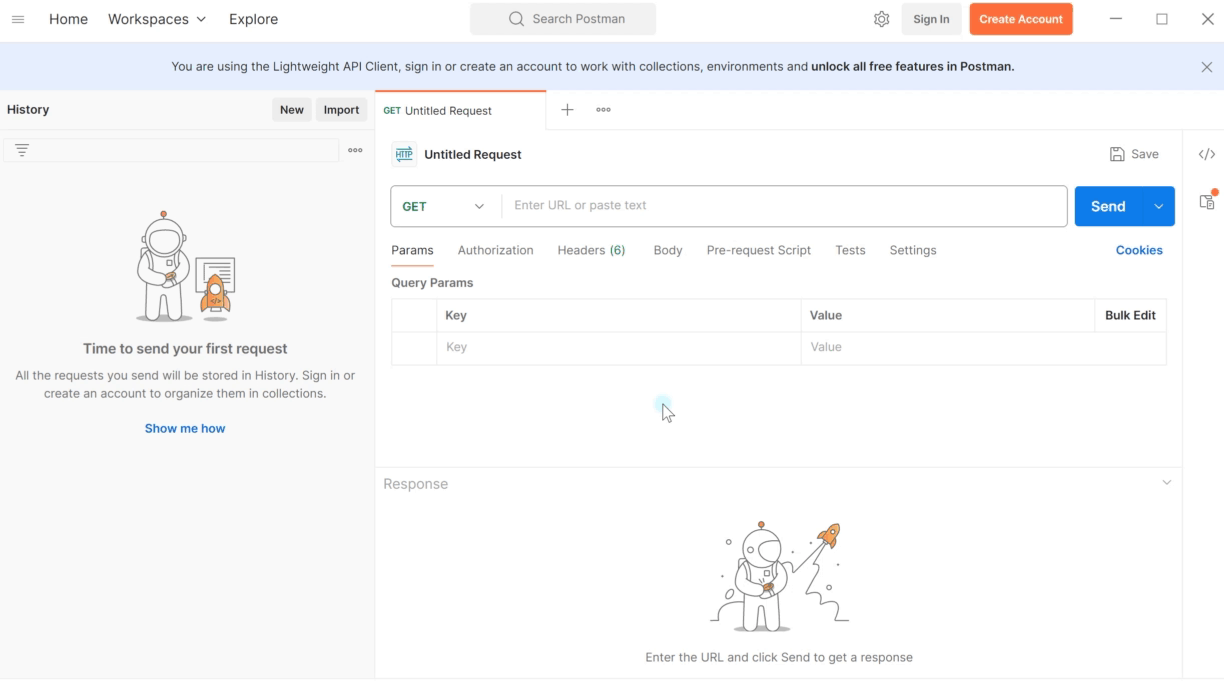
Task: Click the Create Account button
Action: click(x=1021, y=19)
